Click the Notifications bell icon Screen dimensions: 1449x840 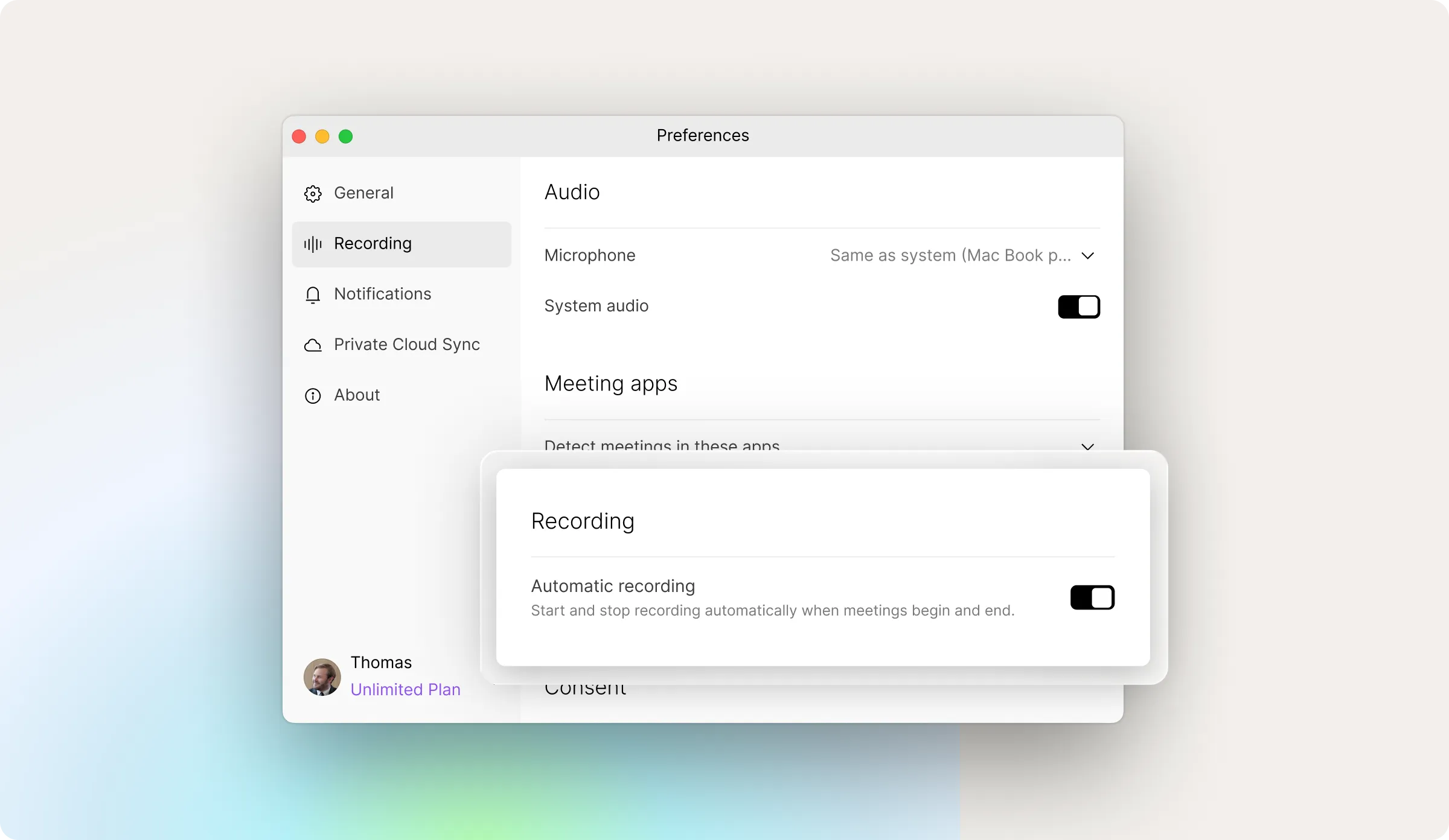pos(313,294)
